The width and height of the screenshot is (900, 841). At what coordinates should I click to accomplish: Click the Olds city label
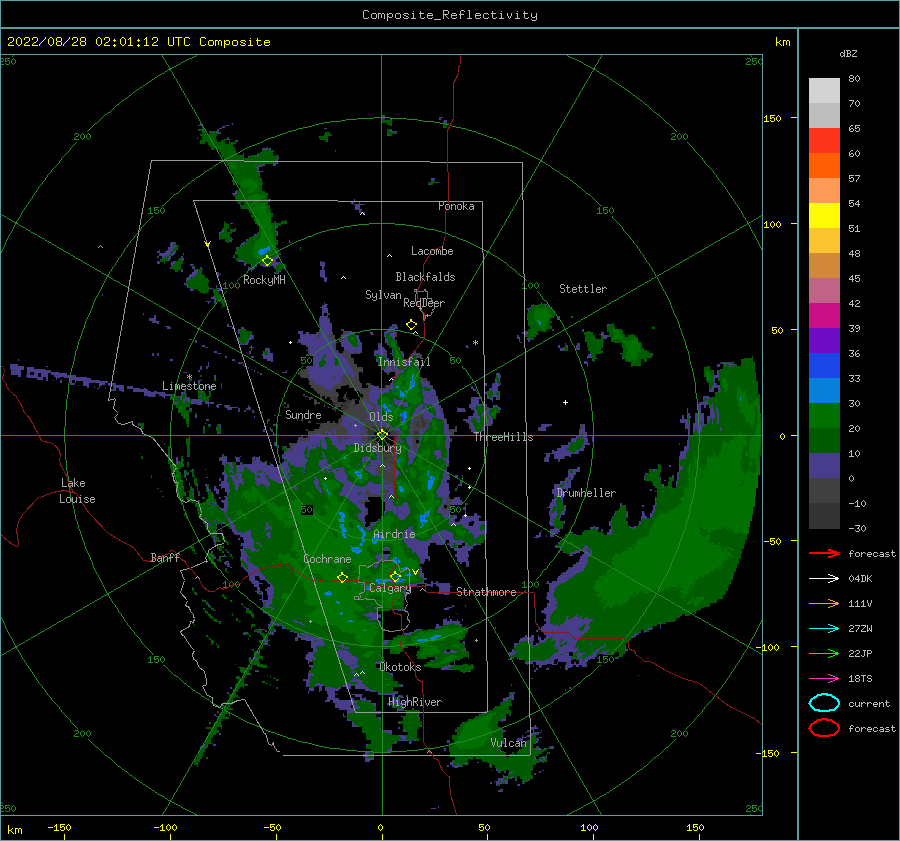click(x=381, y=417)
